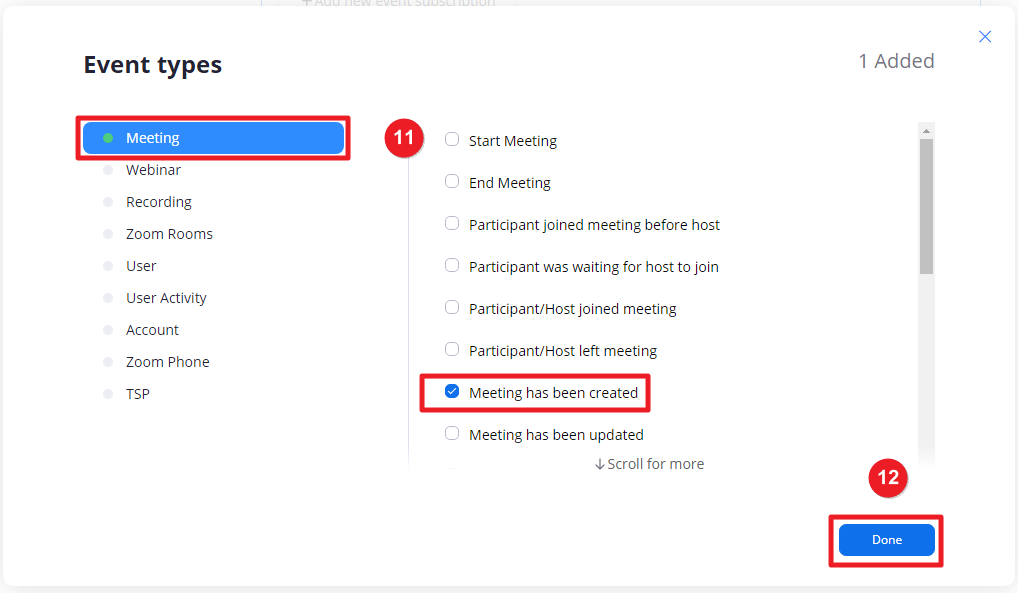This screenshot has width=1018, height=593.
Task: Check Participant/Host joined meeting
Action: tap(452, 308)
